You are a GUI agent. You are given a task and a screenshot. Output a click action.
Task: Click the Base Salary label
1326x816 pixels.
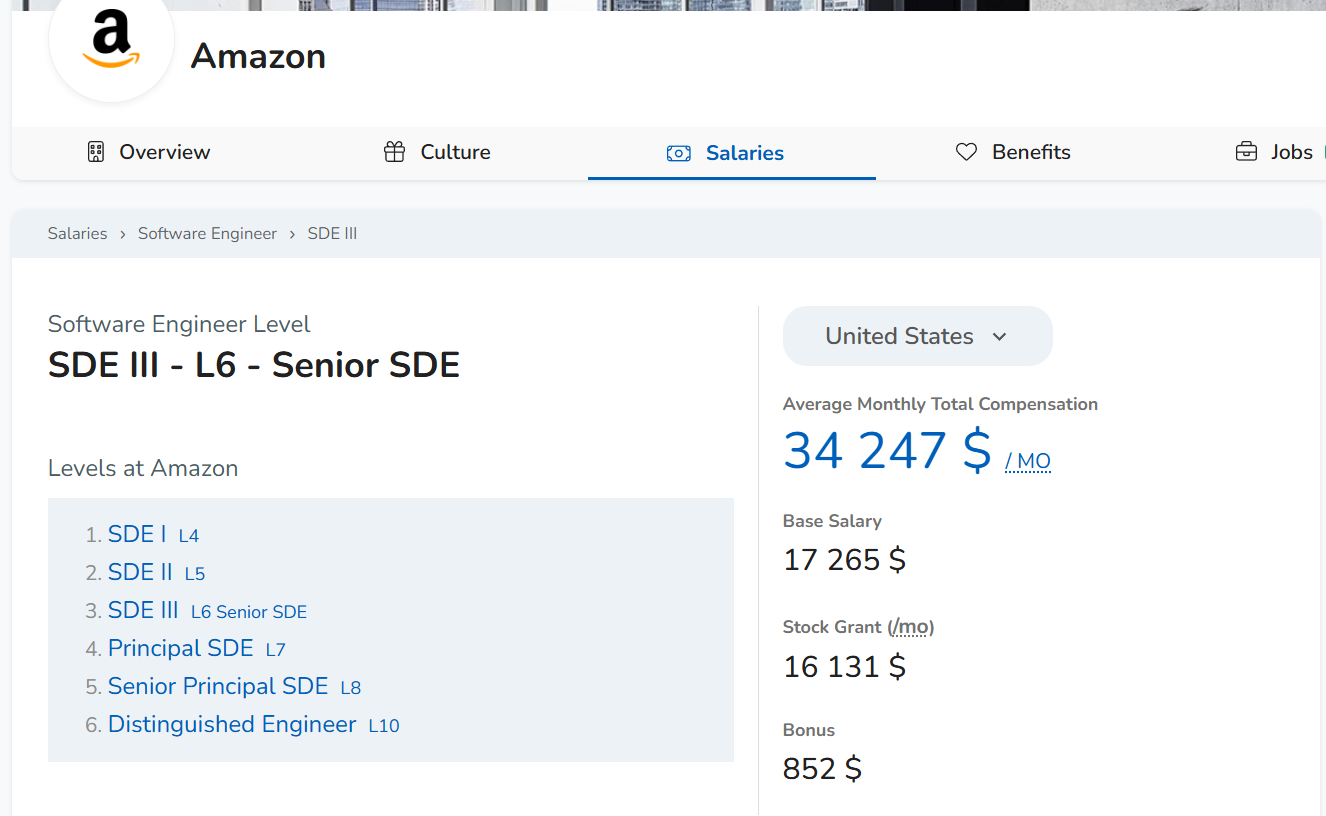coord(832,521)
